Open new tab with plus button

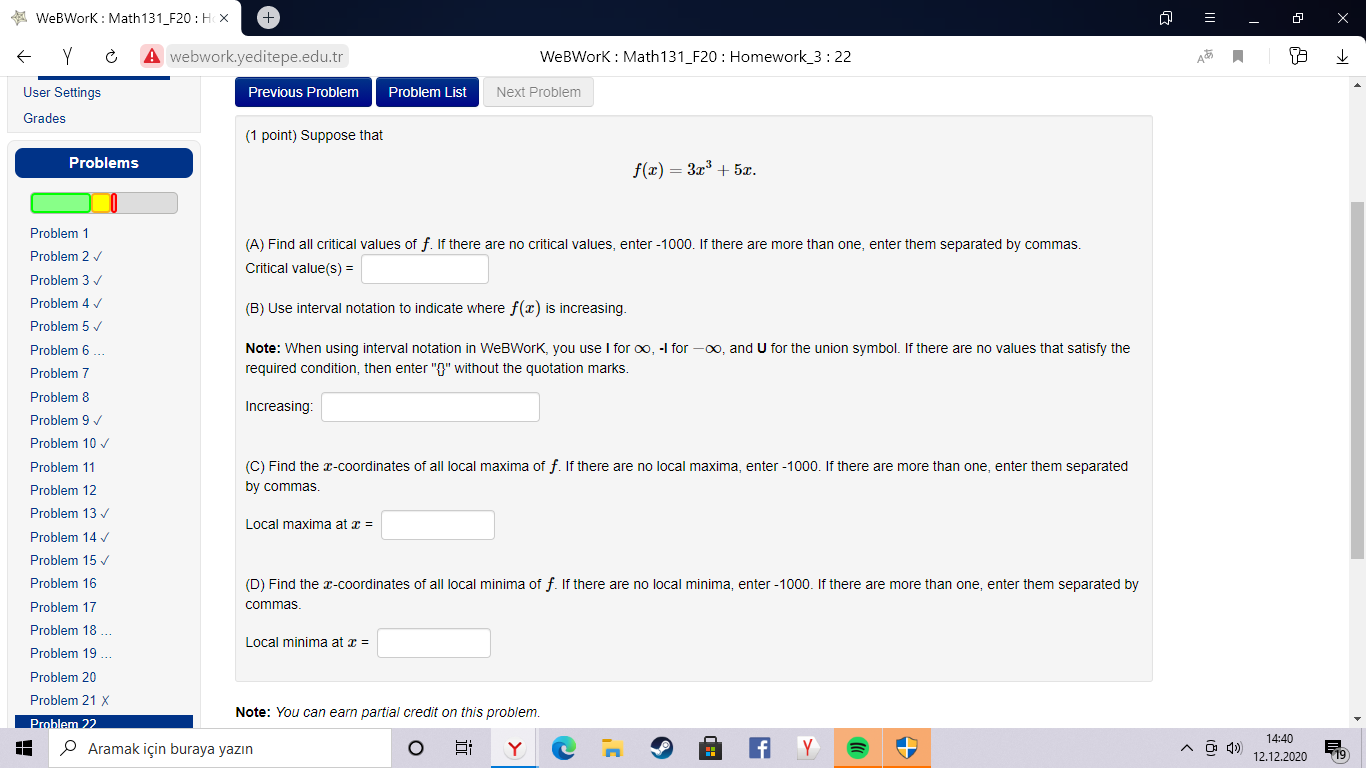268,18
